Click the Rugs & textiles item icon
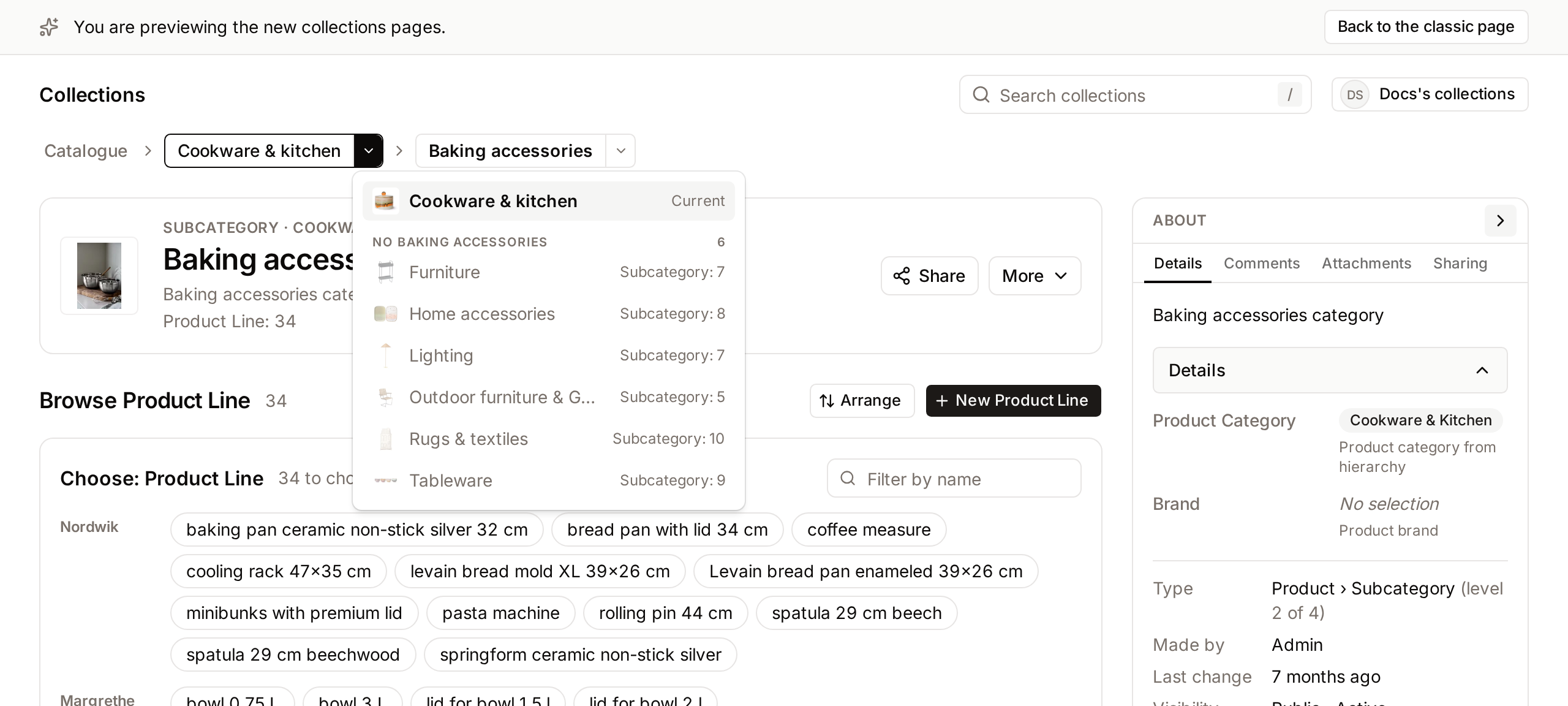The width and height of the screenshot is (1568, 706). (x=385, y=439)
